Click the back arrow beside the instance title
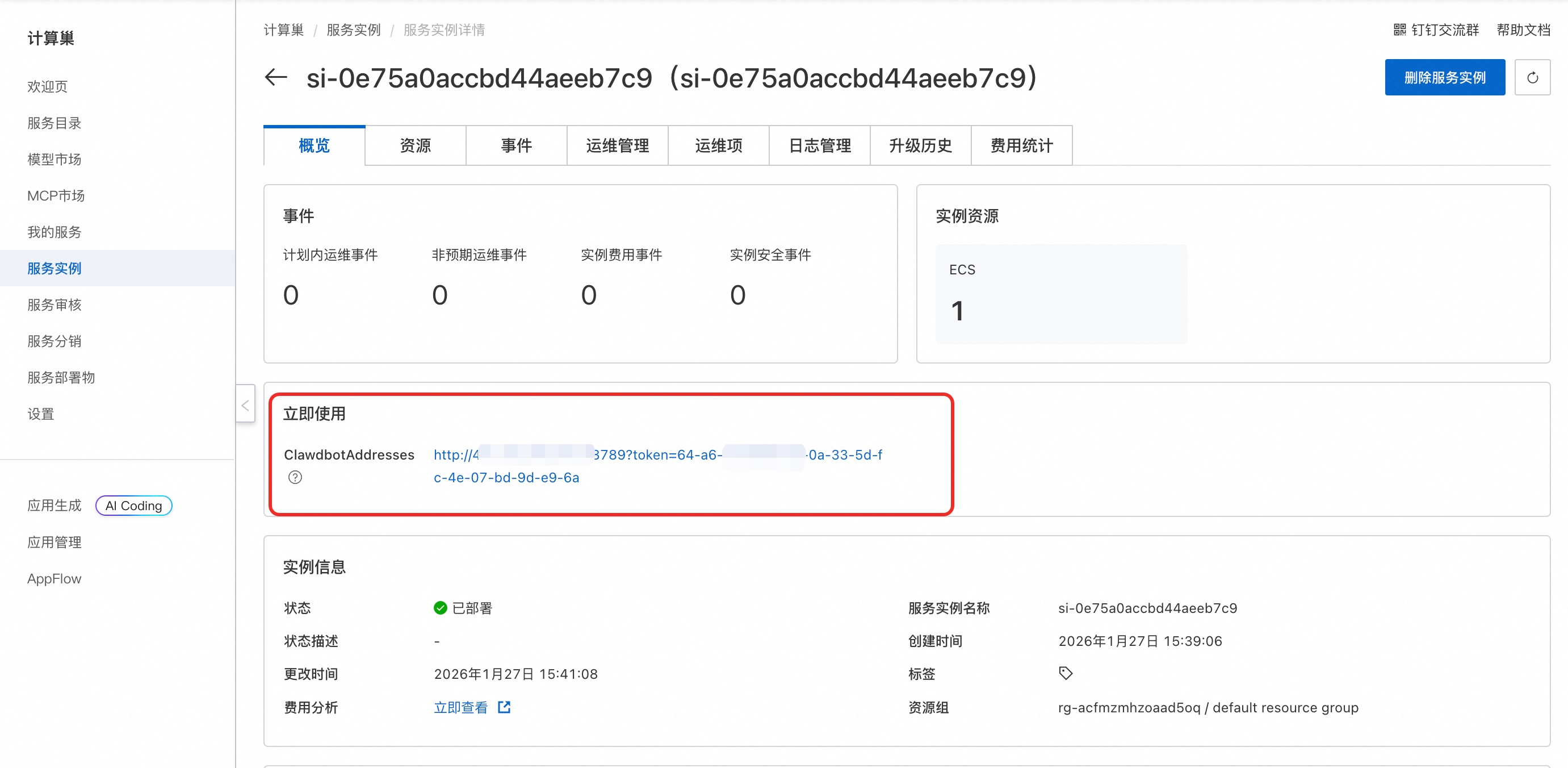 coord(275,77)
